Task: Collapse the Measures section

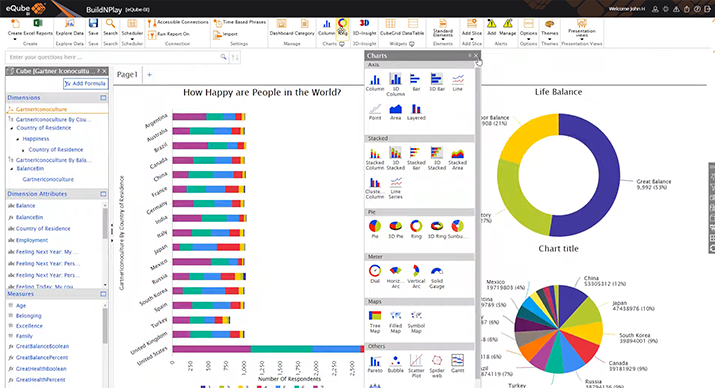Action: point(103,294)
